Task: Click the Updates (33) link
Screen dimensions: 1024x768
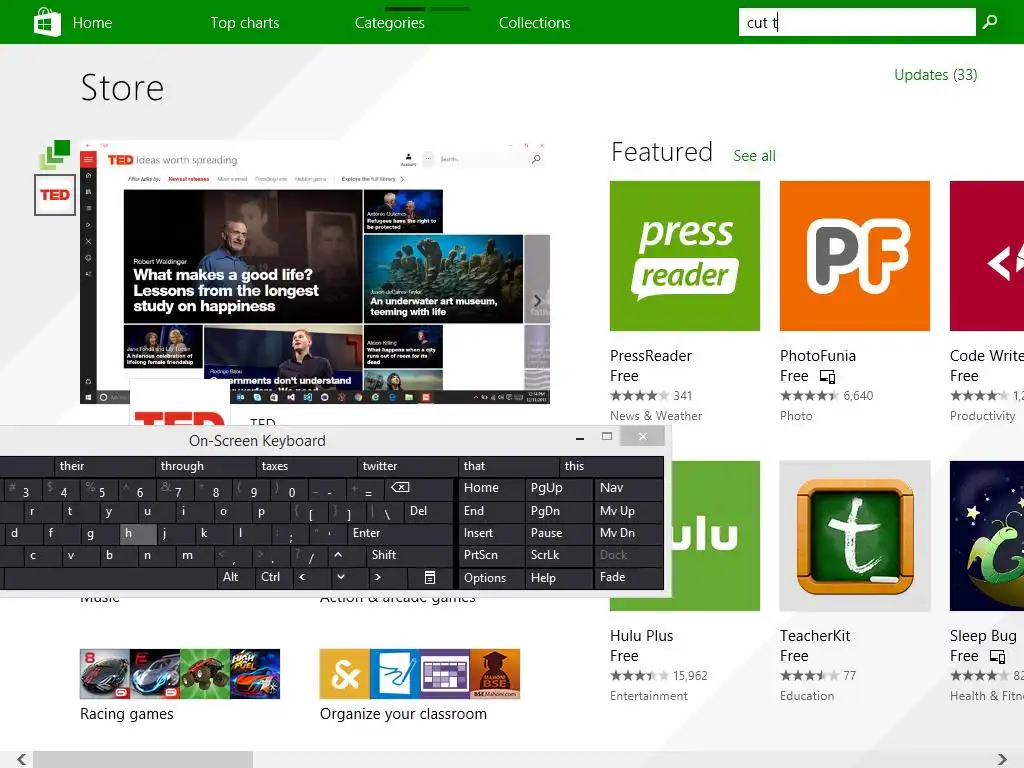Action: 935,75
